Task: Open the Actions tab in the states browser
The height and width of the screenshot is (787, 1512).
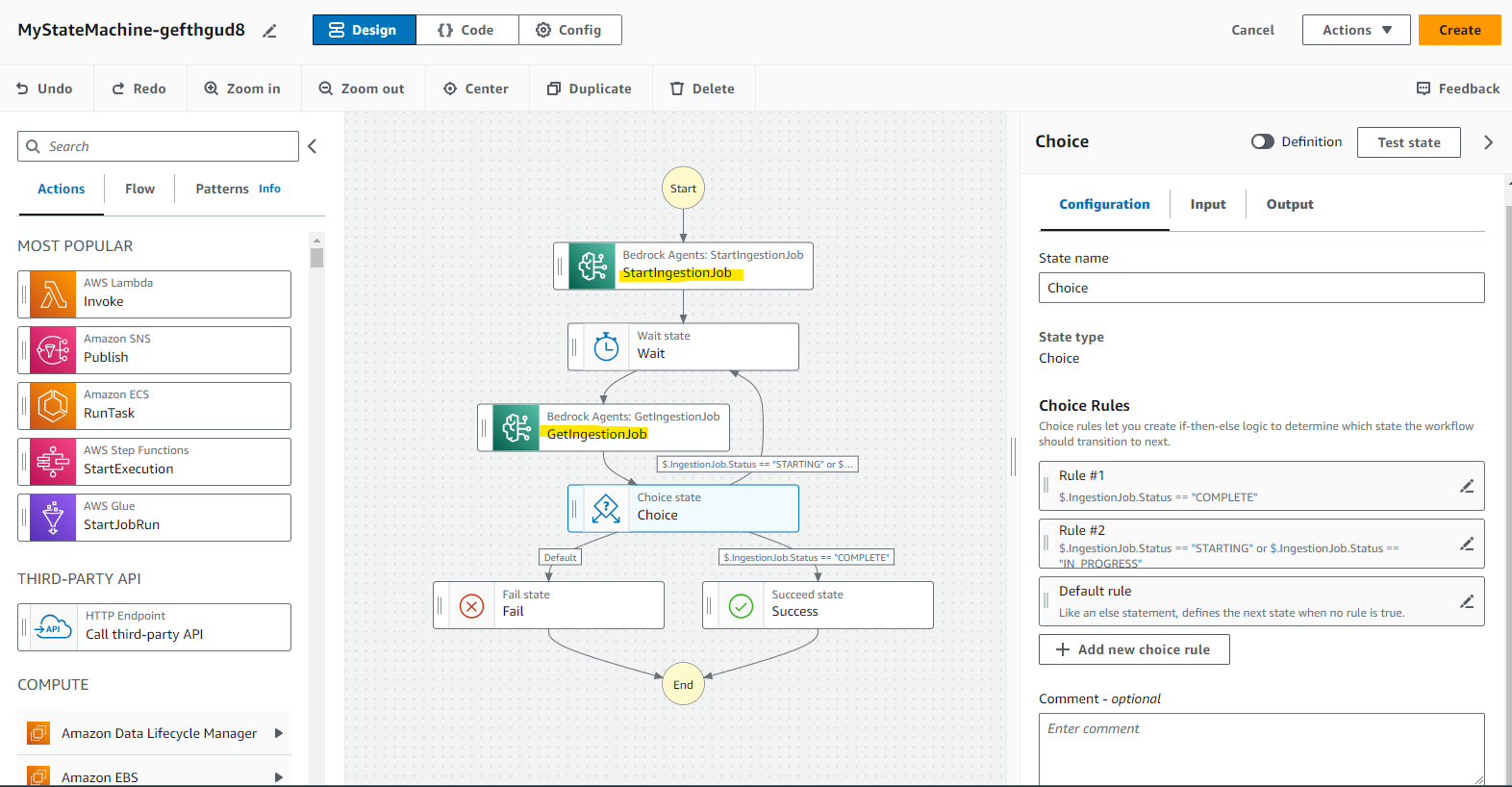Action: 62,189
